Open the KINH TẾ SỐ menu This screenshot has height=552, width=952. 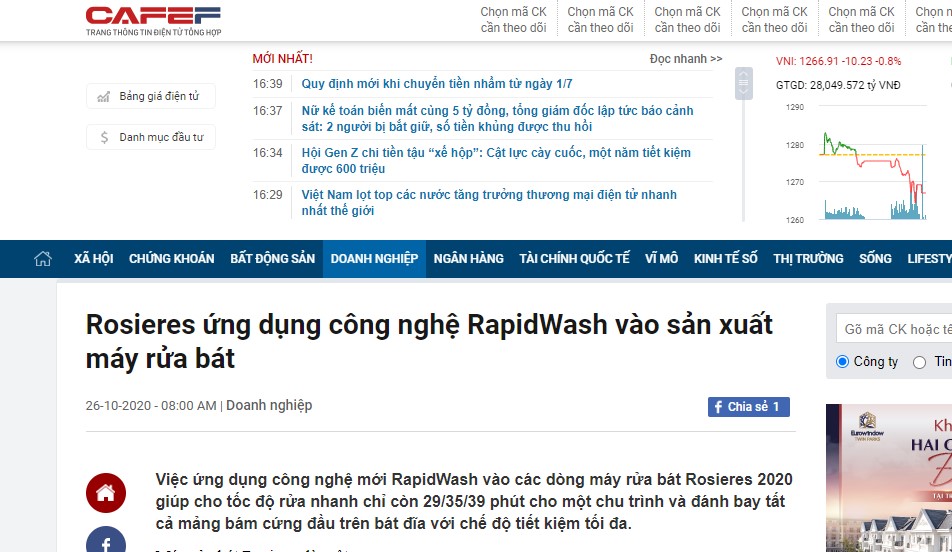pyautogui.click(x=726, y=259)
